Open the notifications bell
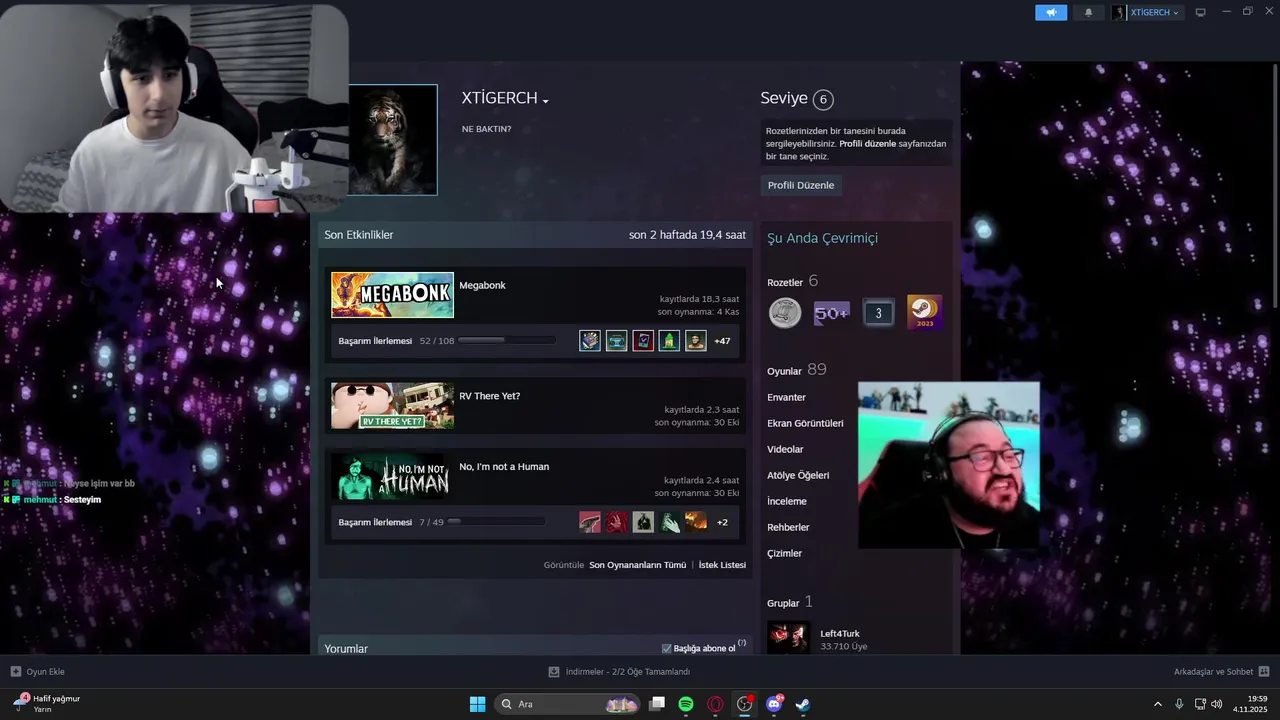The height and width of the screenshot is (720, 1280). [1088, 12]
